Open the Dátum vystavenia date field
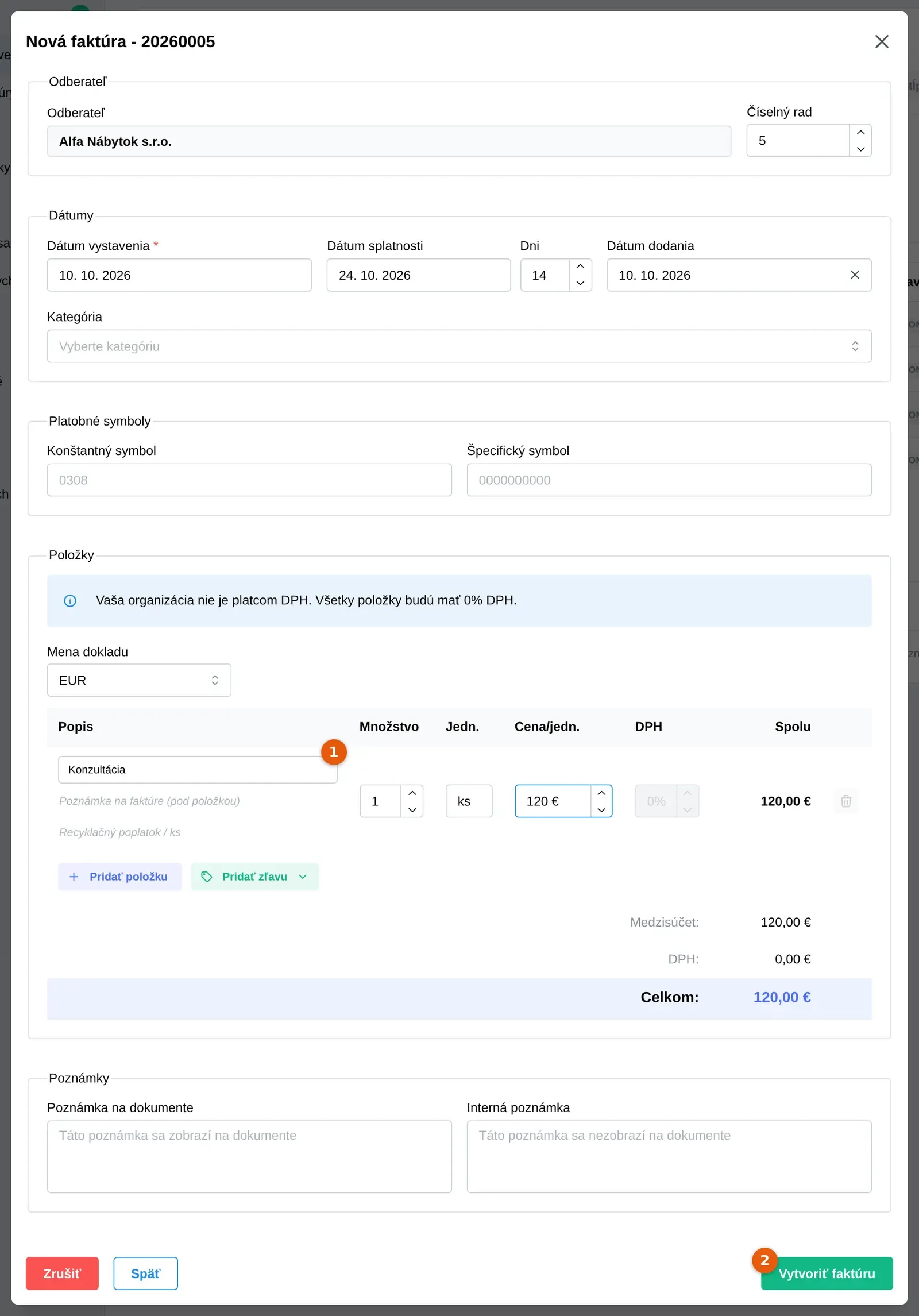919x1316 pixels. point(179,275)
